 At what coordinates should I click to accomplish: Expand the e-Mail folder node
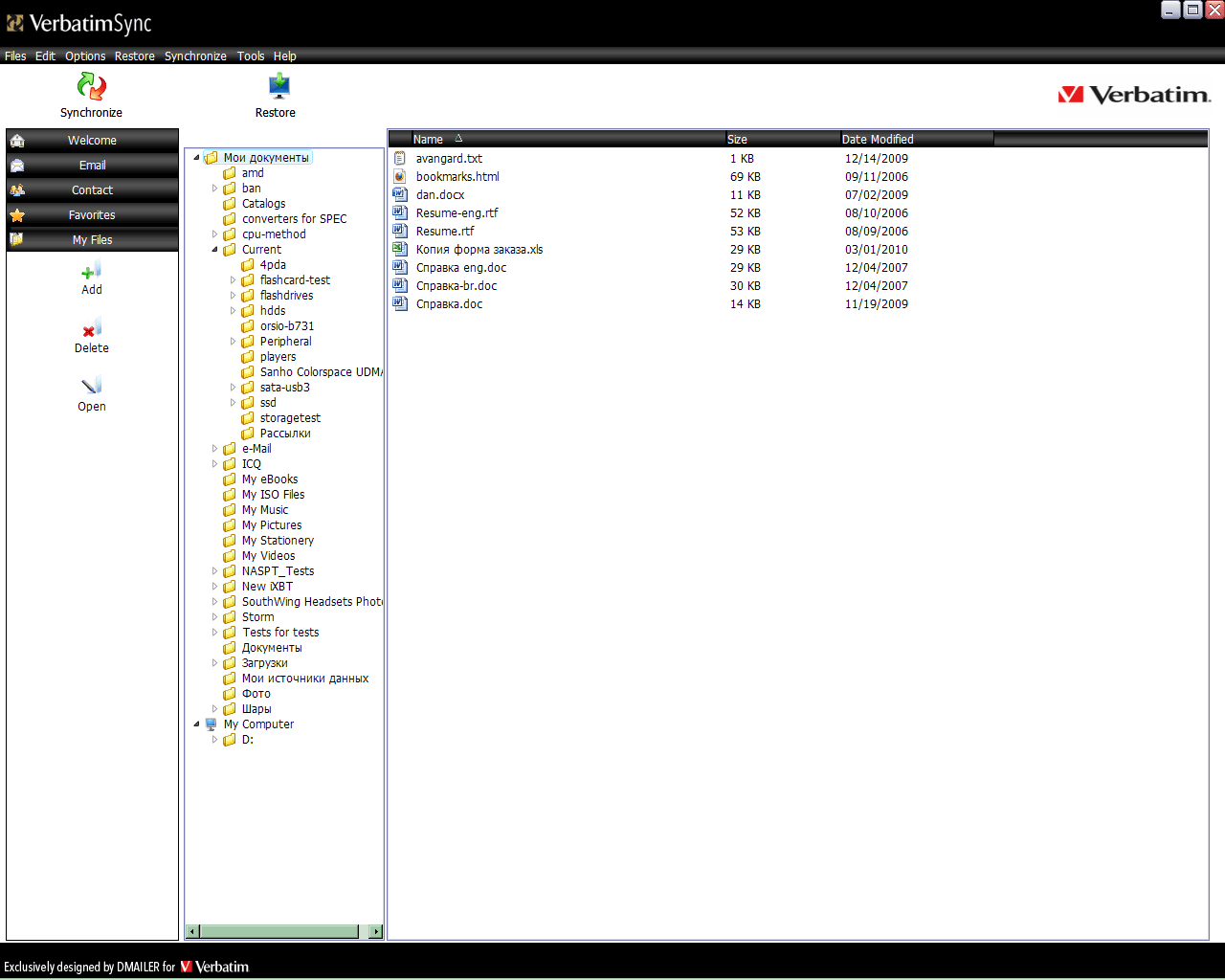[214, 449]
